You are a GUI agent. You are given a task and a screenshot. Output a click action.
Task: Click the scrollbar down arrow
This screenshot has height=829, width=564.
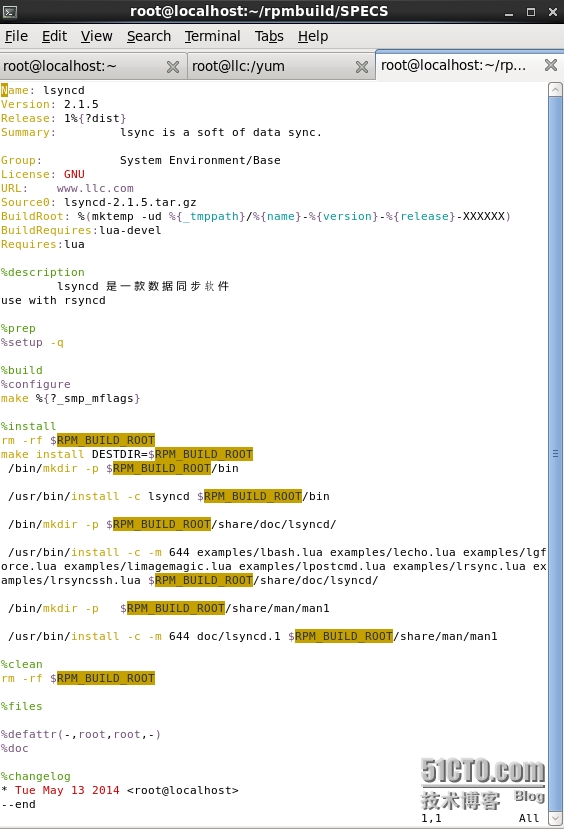click(555, 818)
